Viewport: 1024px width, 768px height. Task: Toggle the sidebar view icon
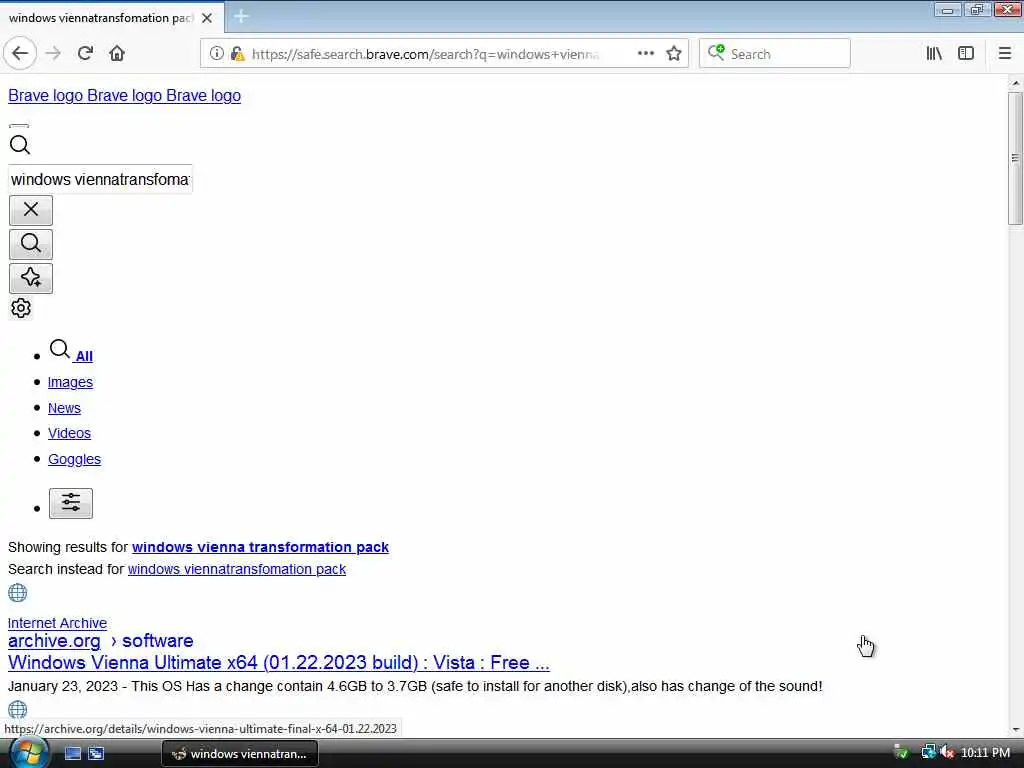(966, 54)
